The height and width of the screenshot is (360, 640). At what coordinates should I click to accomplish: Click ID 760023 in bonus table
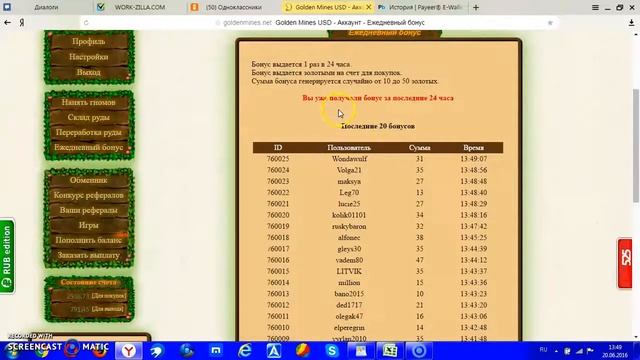point(278,181)
